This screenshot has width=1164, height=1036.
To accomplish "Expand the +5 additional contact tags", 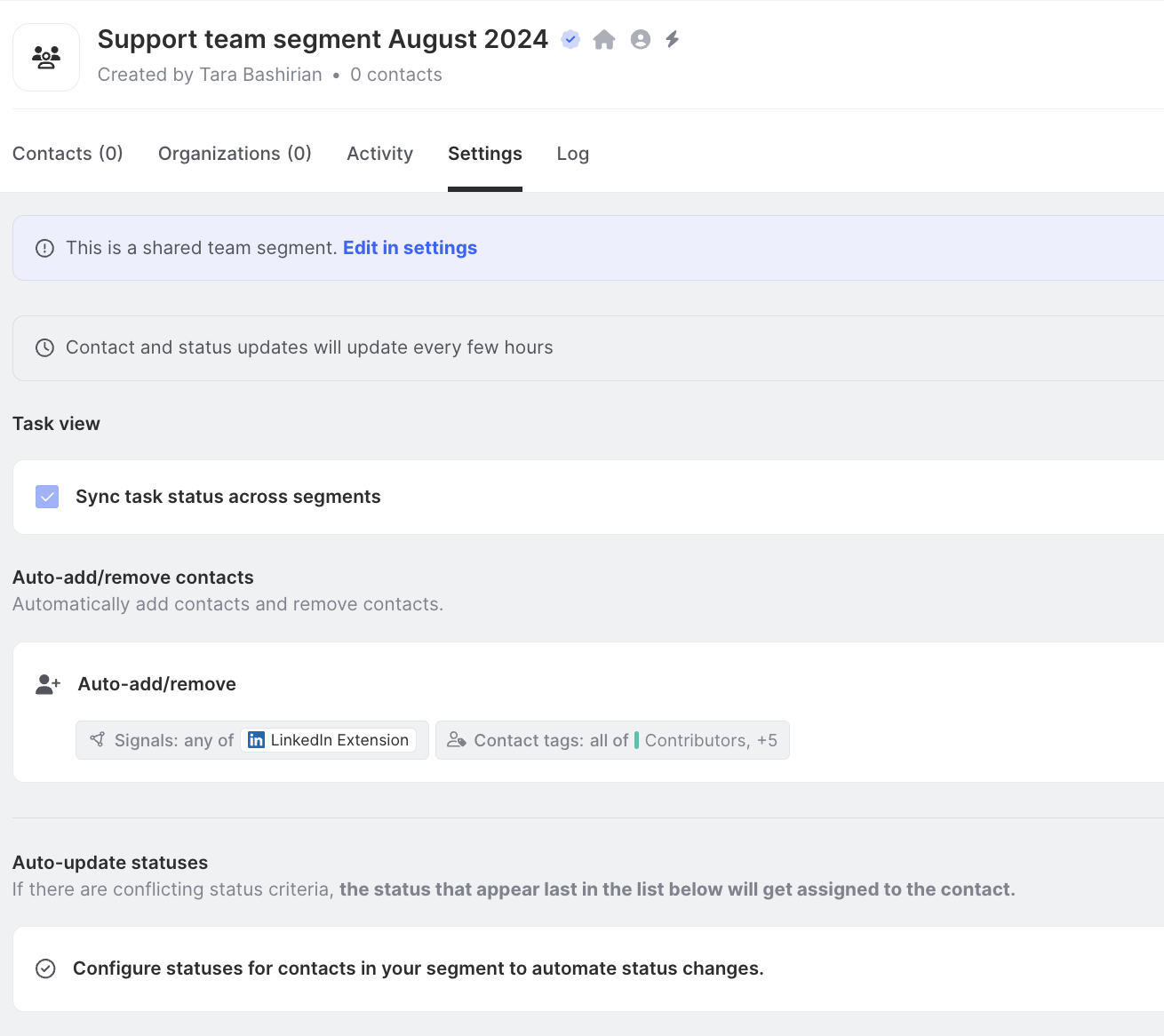I will pyautogui.click(x=767, y=740).
